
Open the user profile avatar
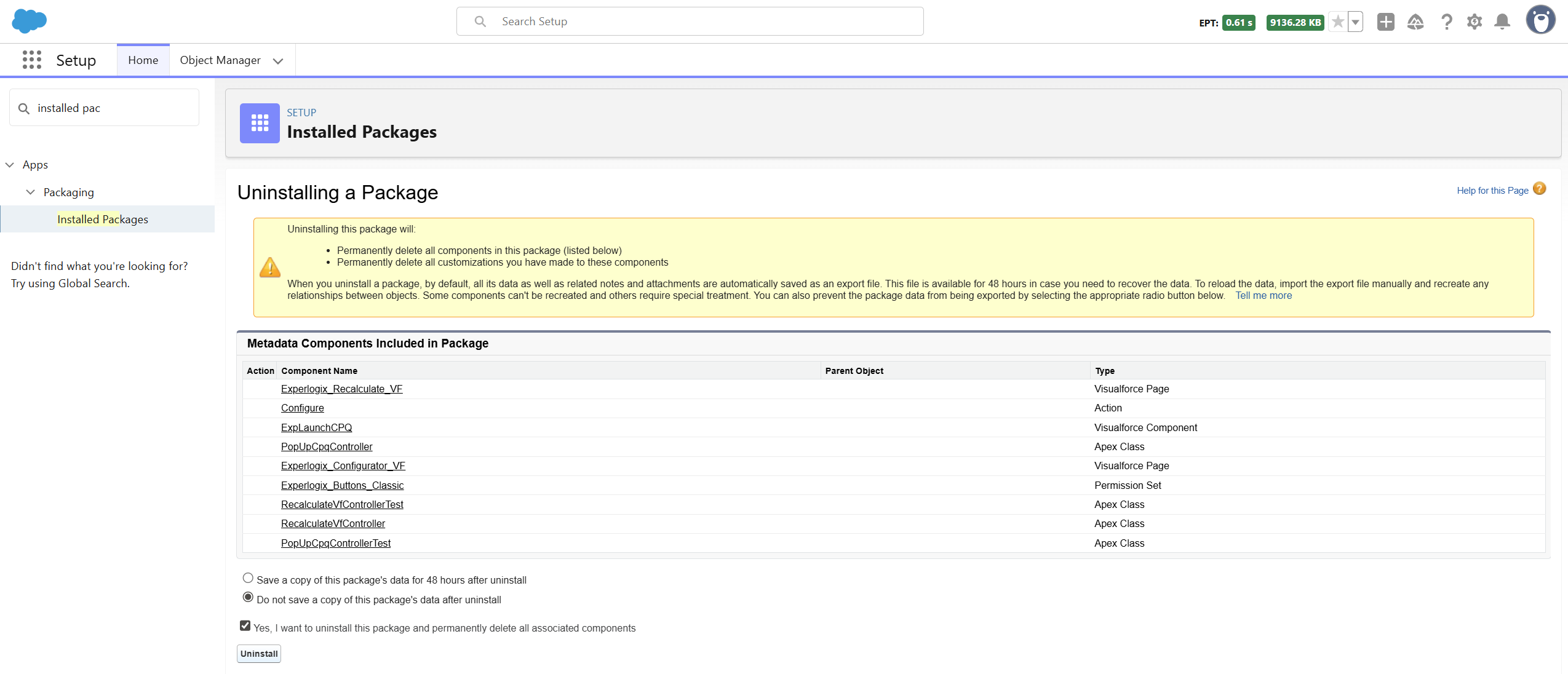(1540, 20)
